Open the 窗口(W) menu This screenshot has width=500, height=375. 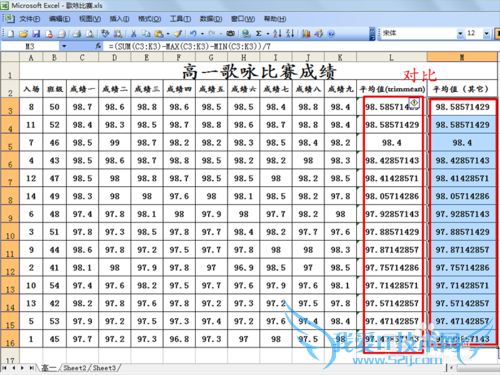point(243,19)
